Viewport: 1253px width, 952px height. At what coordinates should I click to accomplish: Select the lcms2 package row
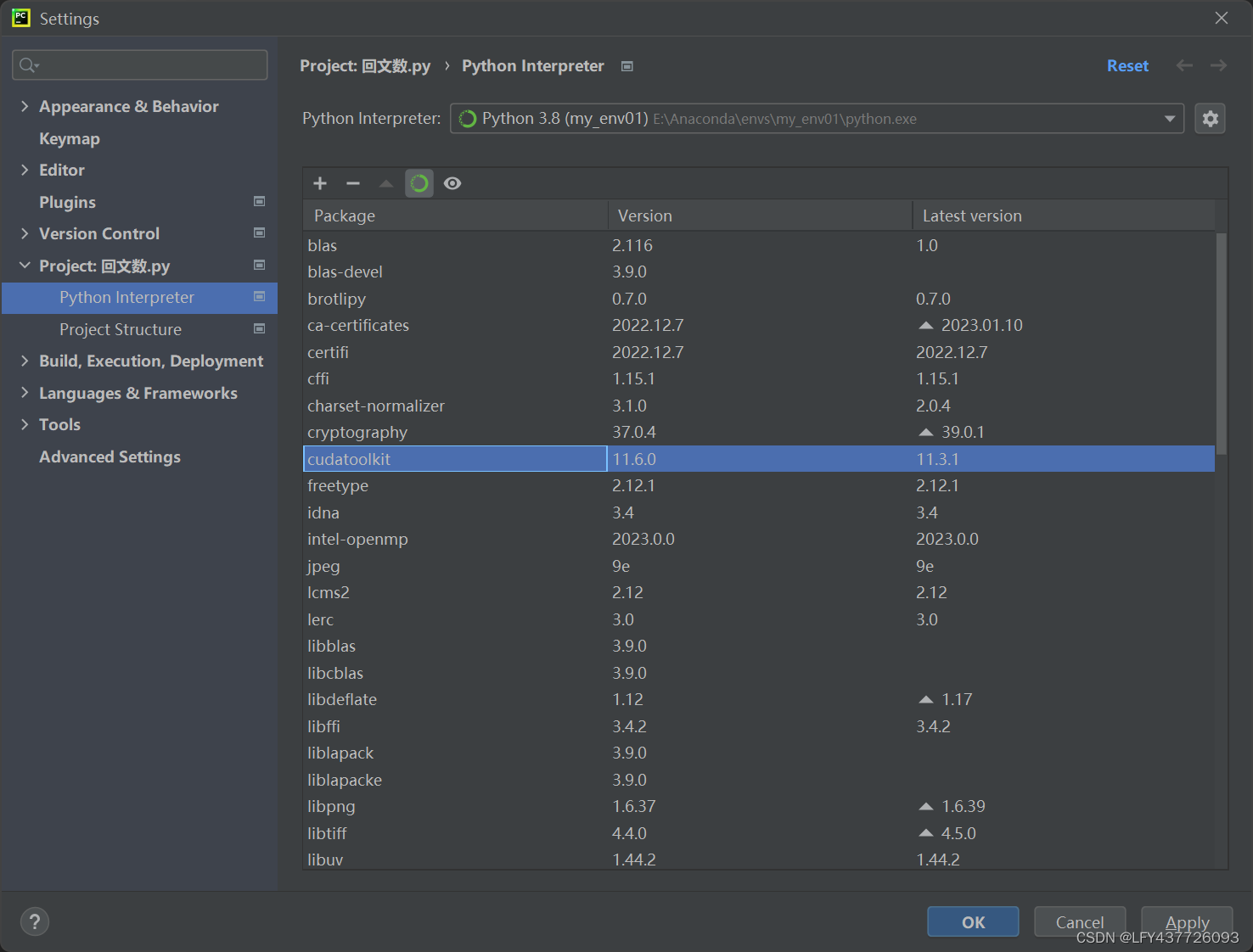click(759, 592)
